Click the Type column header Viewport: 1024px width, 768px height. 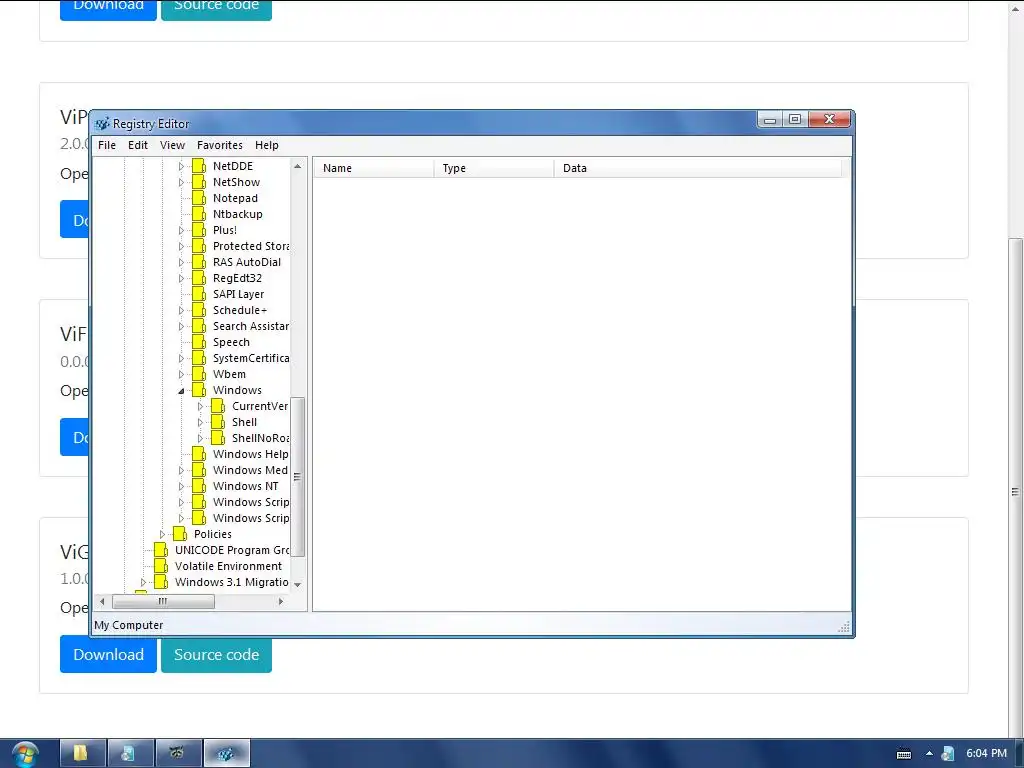494,168
